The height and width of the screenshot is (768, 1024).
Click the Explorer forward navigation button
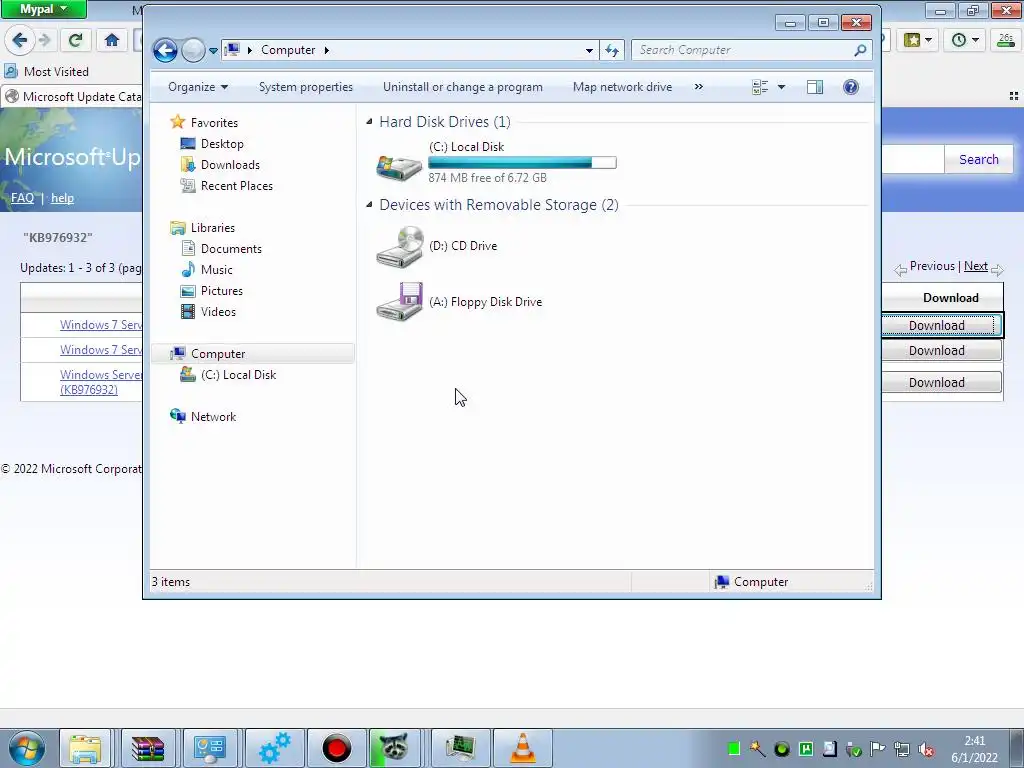193,50
